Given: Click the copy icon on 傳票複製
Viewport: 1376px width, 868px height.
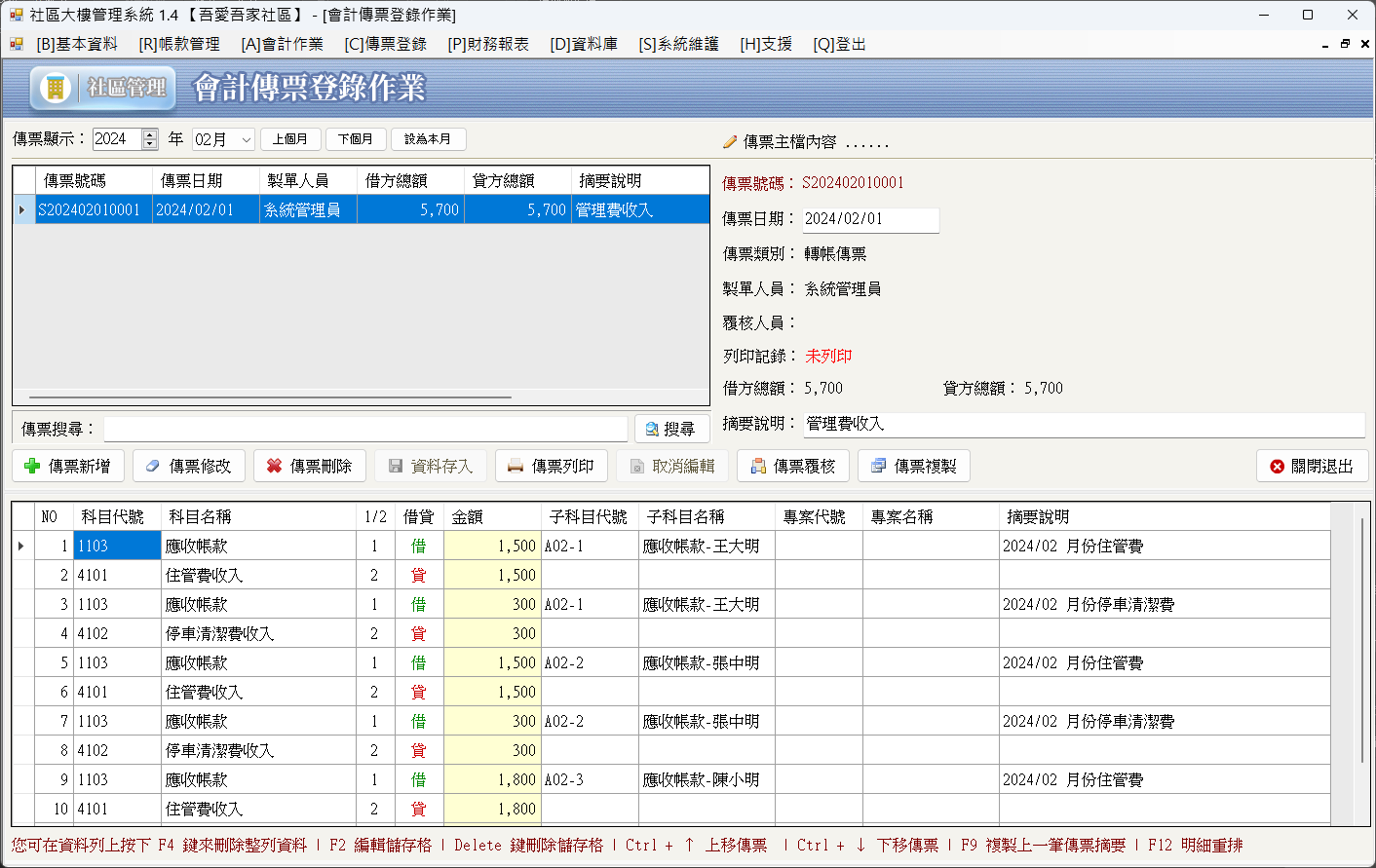Looking at the screenshot, I should click(878, 467).
